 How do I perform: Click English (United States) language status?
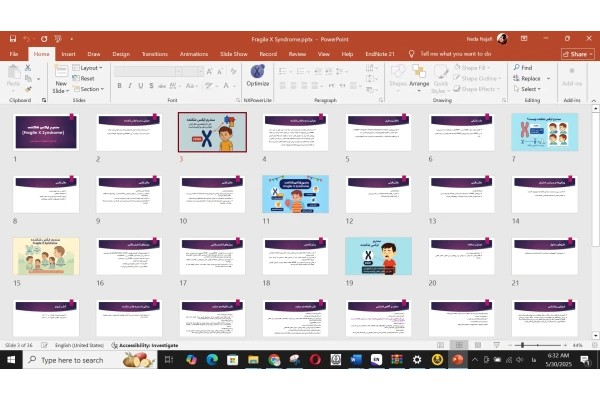click(79, 345)
